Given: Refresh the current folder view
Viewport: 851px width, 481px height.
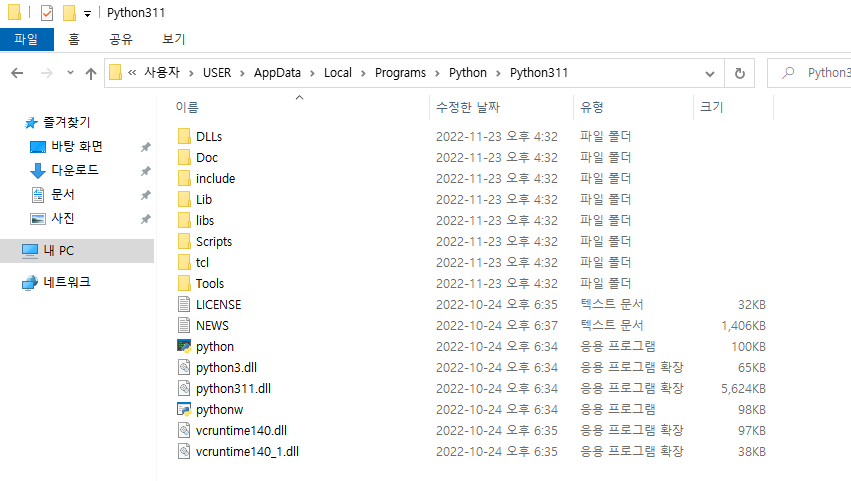Looking at the screenshot, I should coord(740,73).
